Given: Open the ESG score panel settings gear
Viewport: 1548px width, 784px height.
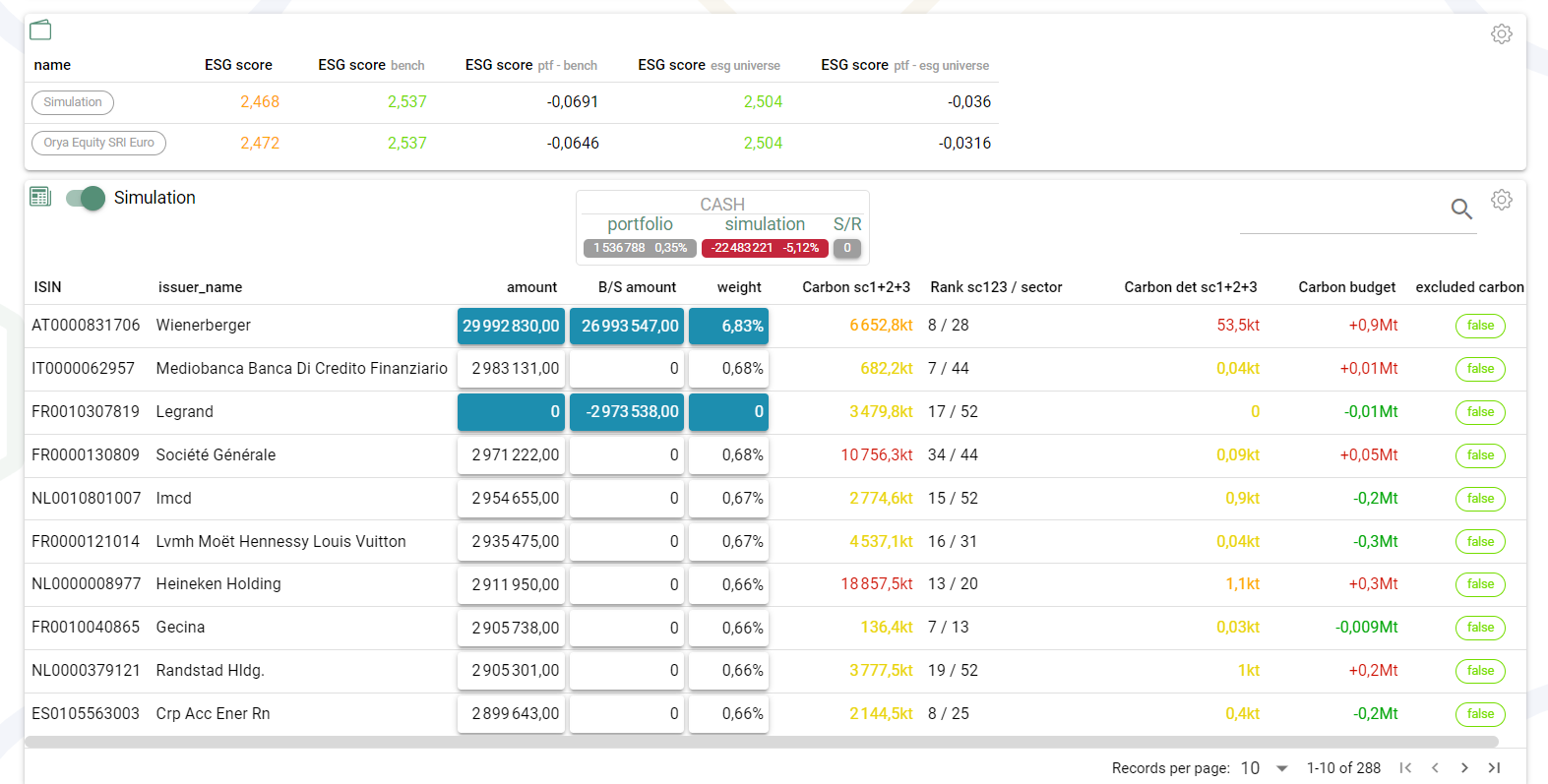Looking at the screenshot, I should point(1501,33).
